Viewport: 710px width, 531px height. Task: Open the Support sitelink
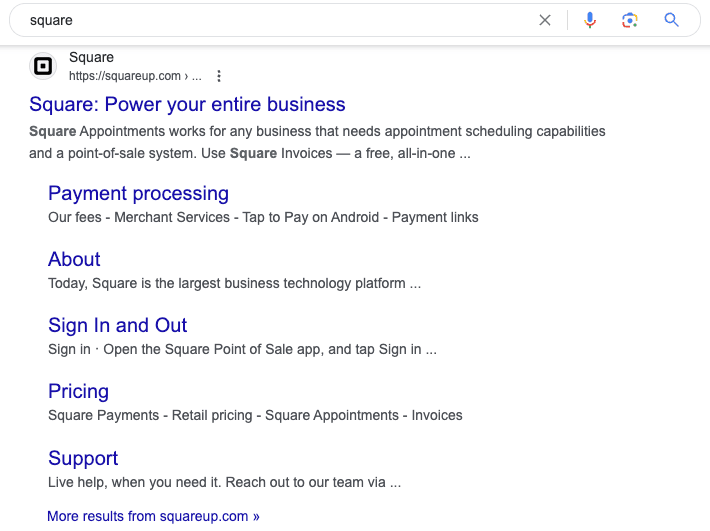point(83,458)
